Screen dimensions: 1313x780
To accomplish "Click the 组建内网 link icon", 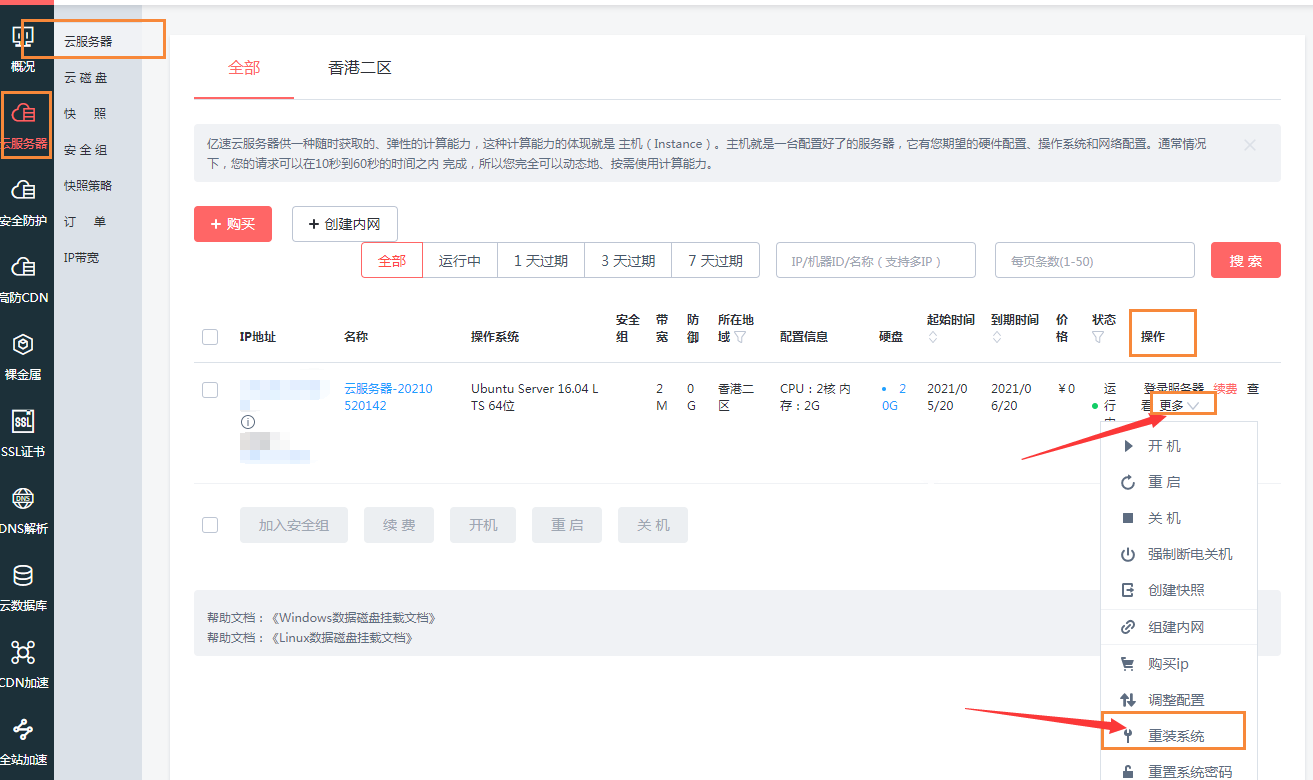I will pyautogui.click(x=1128, y=628).
